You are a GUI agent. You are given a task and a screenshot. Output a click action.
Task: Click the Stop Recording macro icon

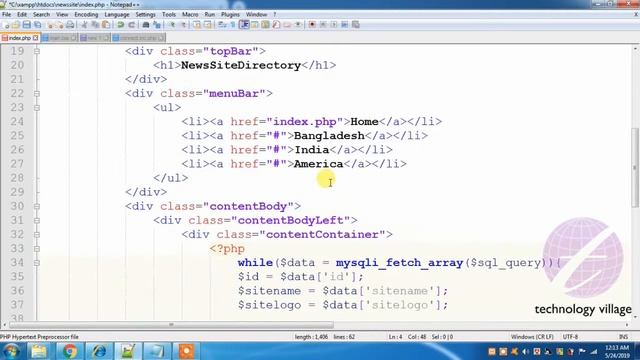pyautogui.click(x=323, y=25)
